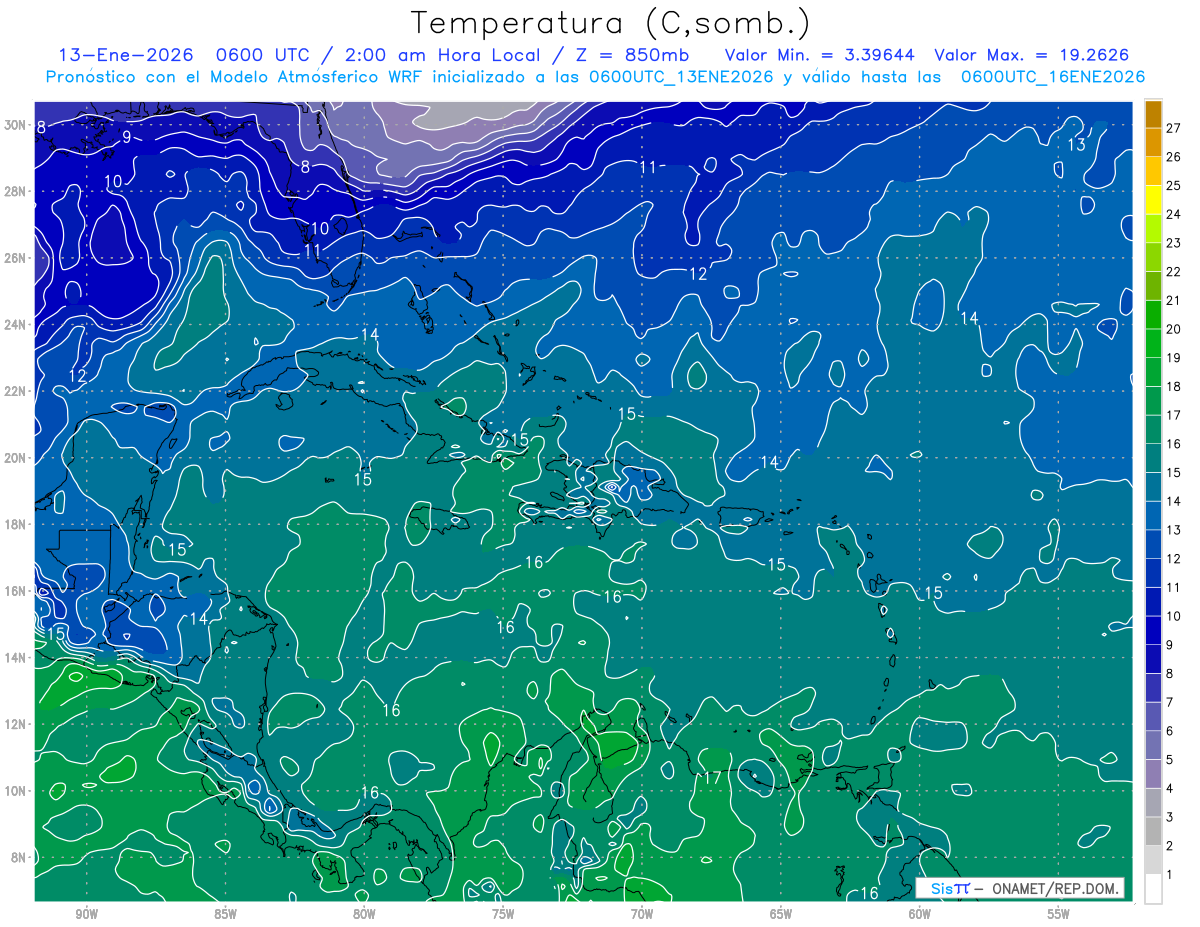Click the '80W' longitude axis label
This screenshot has height=927, width=1200.
[x=364, y=914]
